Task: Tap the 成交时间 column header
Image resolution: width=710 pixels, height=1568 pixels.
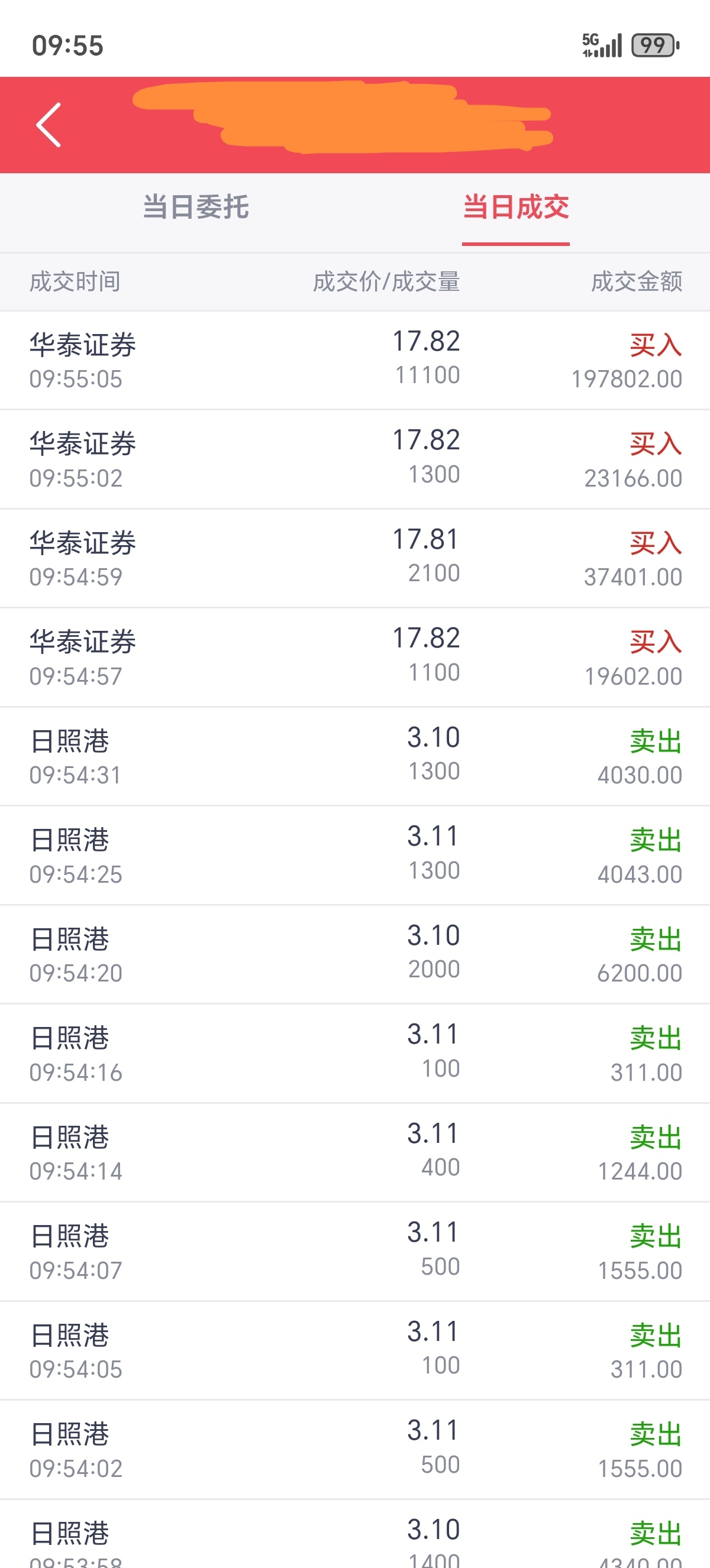Action: [75, 282]
